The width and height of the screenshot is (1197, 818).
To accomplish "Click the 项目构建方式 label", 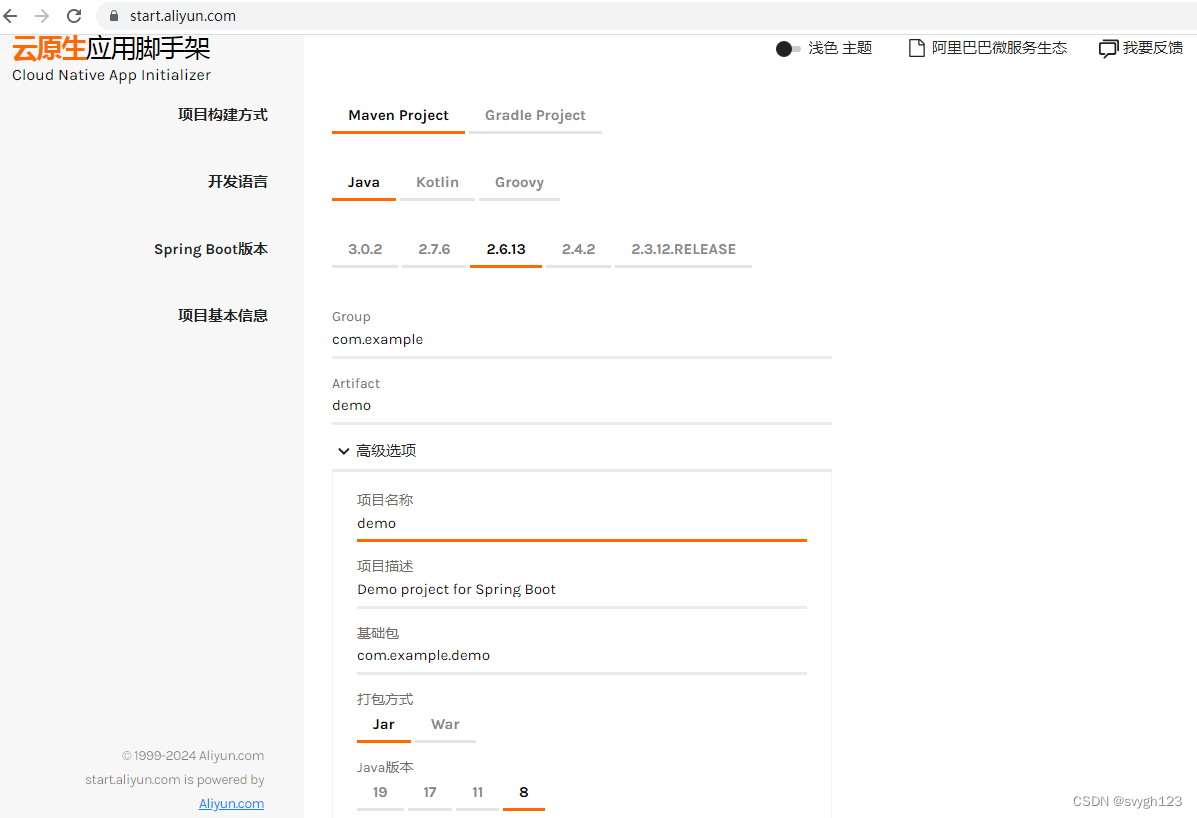I will (223, 115).
